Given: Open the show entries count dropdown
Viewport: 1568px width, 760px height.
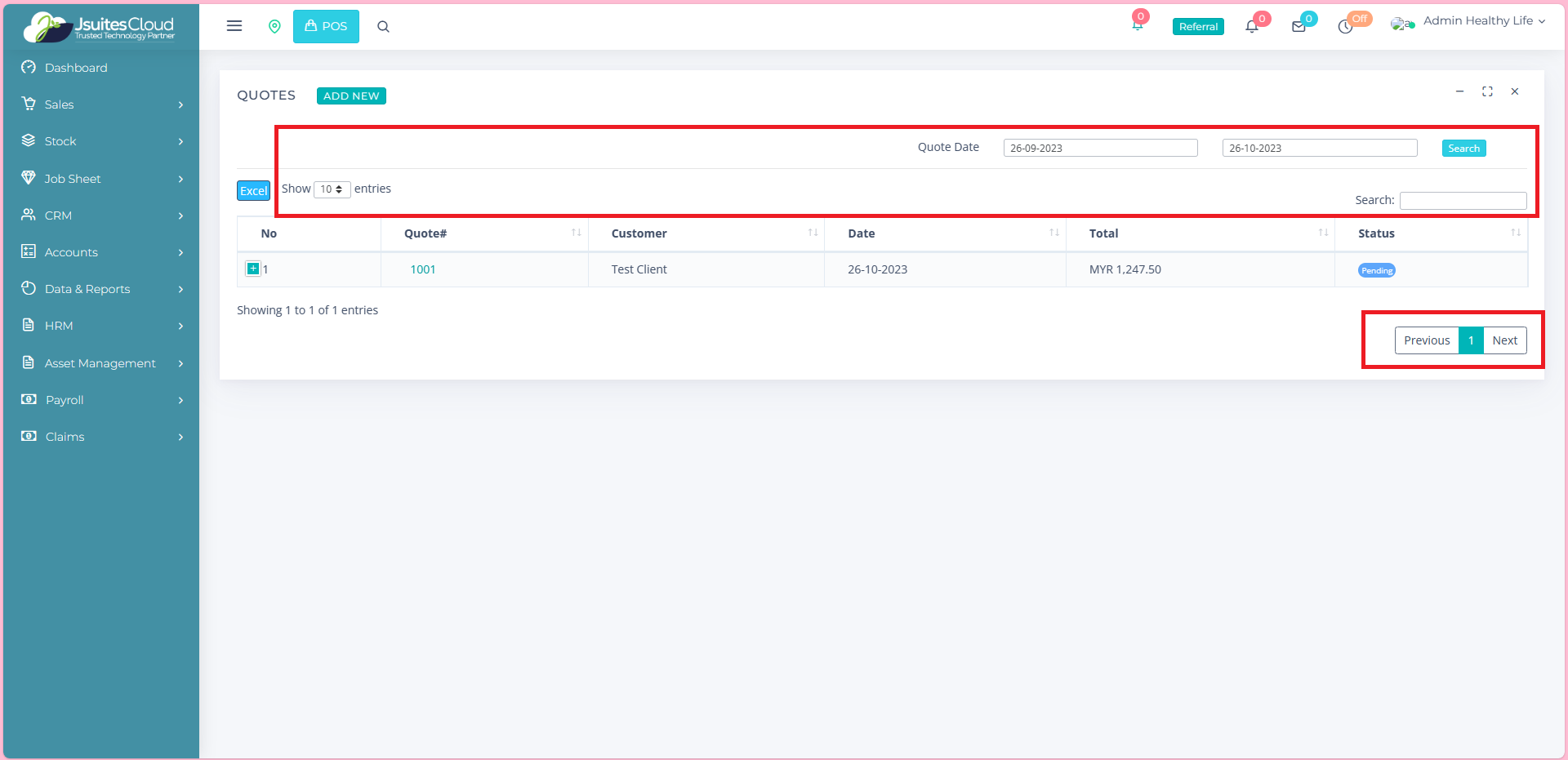Looking at the screenshot, I should click(x=332, y=189).
